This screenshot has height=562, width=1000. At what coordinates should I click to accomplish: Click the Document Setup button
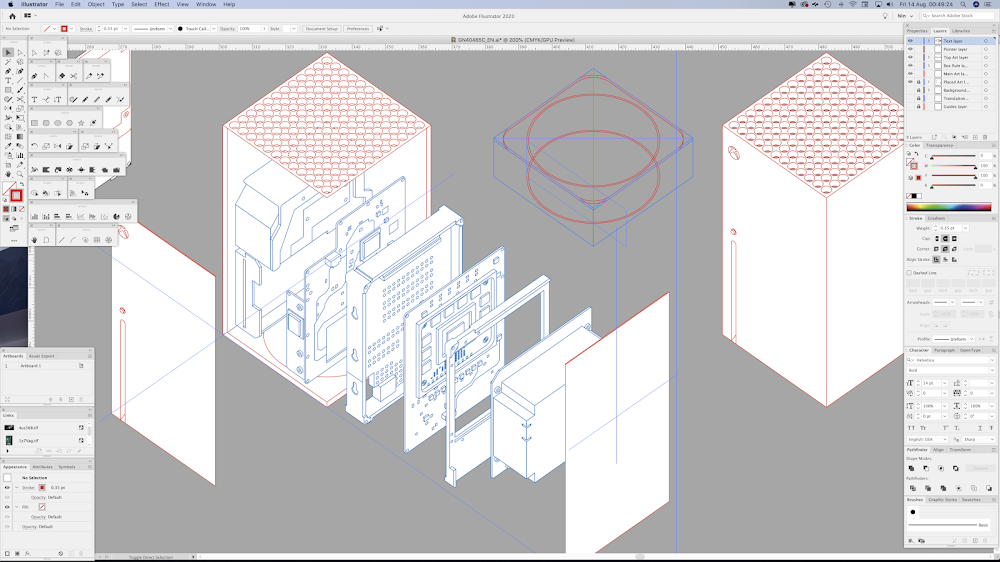tap(321, 29)
